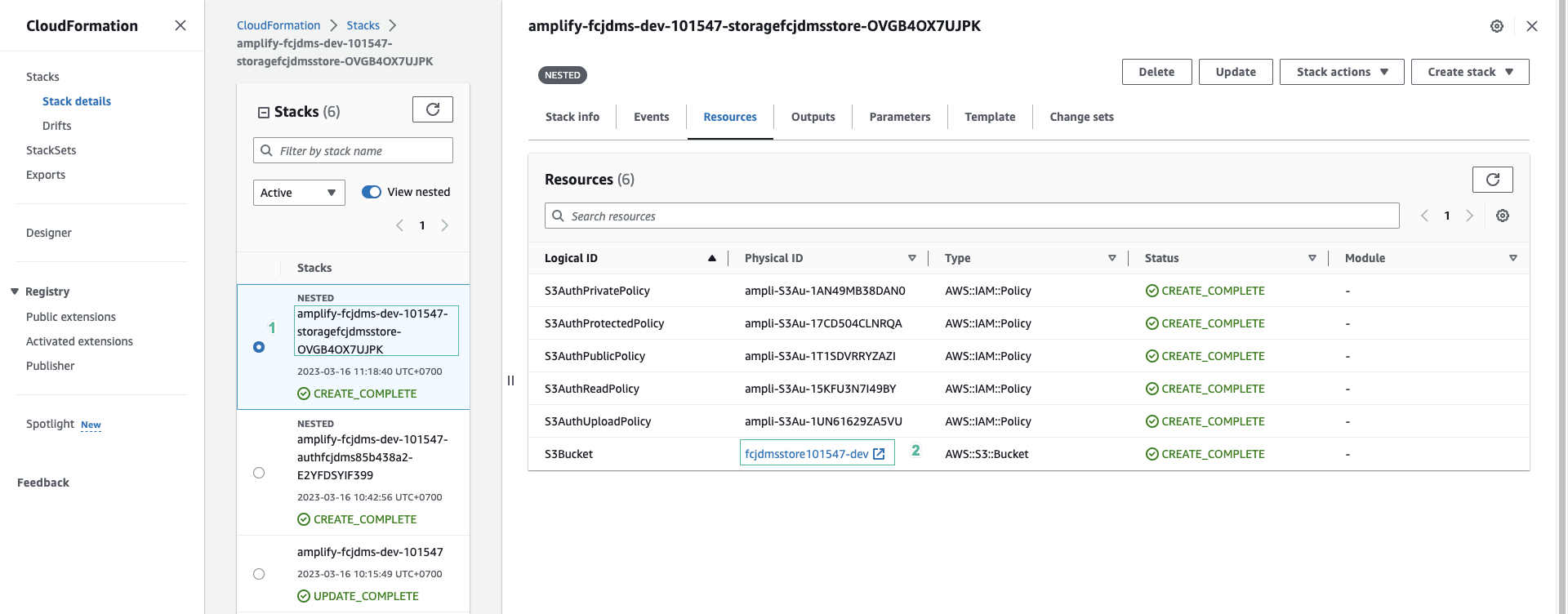Open Stacks in the sidebar
This screenshot has width=1568, height=614.
(42, 77)
